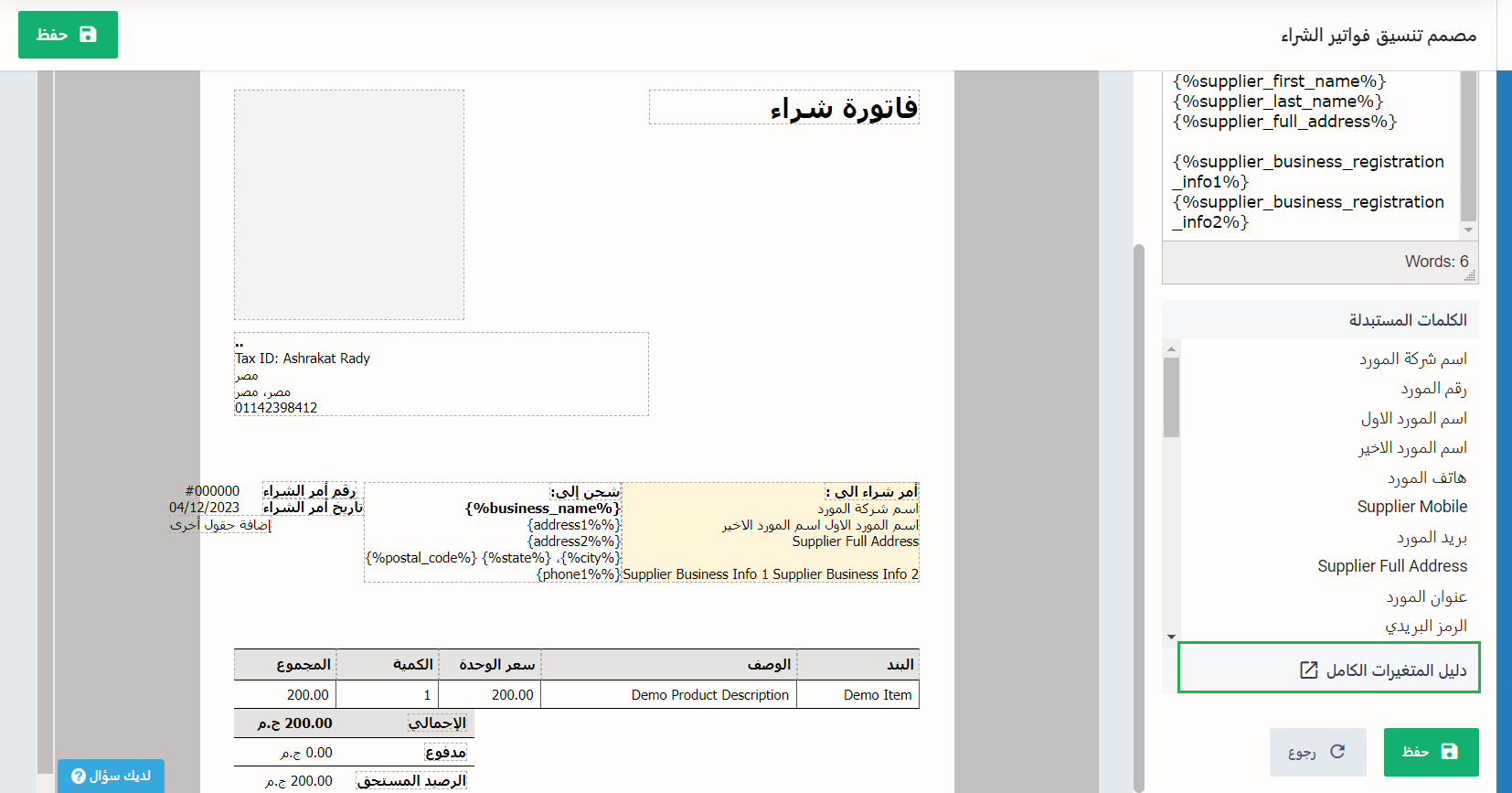Click the top green save (حفظ) button
The image size is (1512, 793).
click(68, 35)
